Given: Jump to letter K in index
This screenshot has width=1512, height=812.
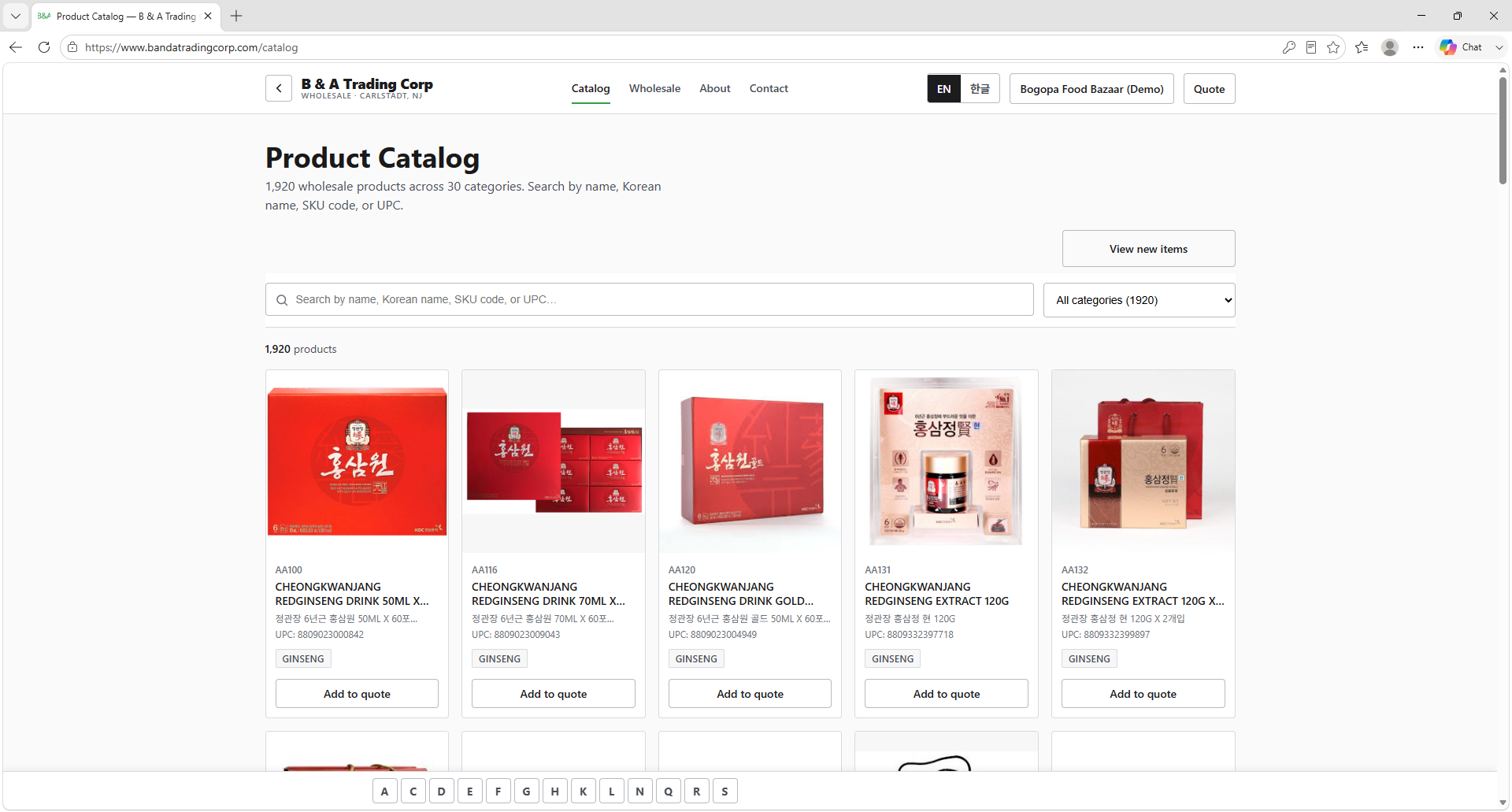Looking at the screenshot, I should (583, 792).
